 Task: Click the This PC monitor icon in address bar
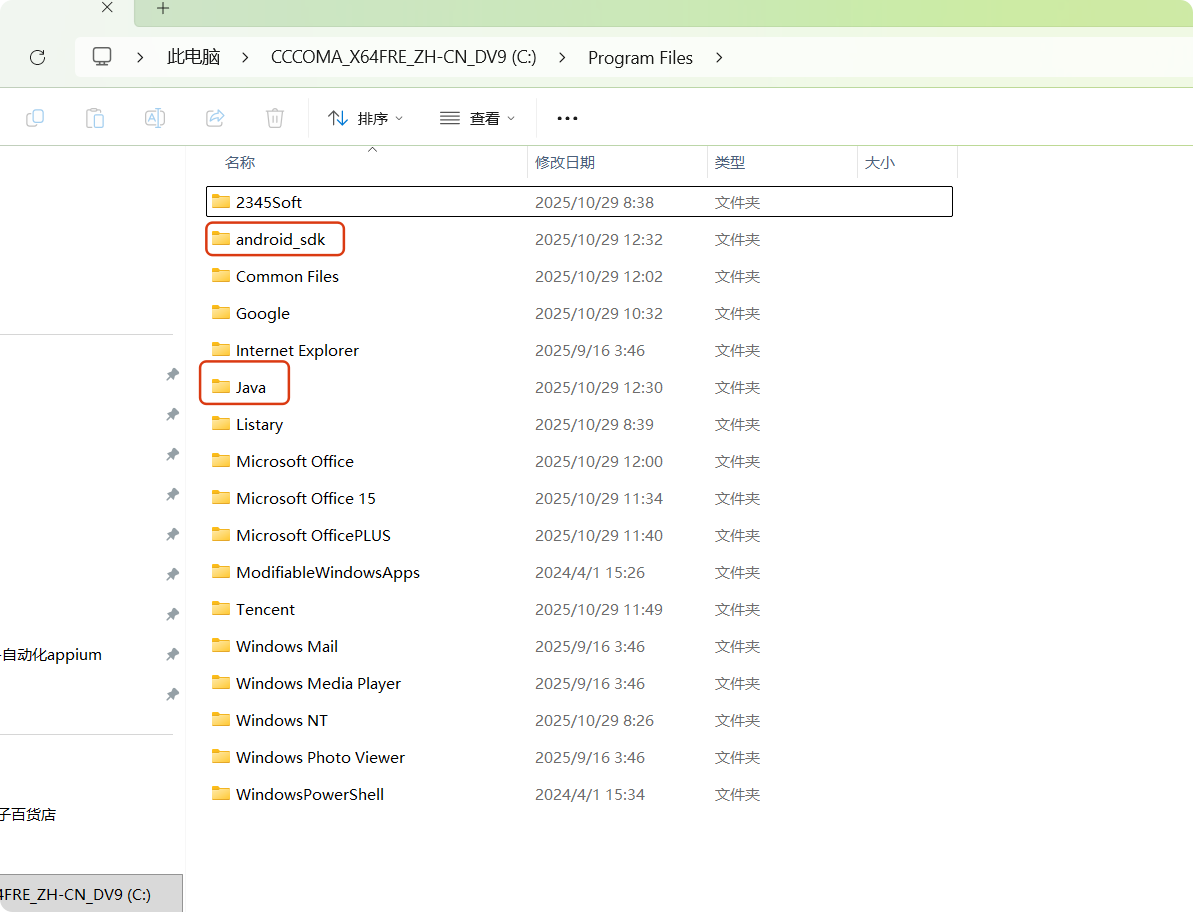pos(102,57)
